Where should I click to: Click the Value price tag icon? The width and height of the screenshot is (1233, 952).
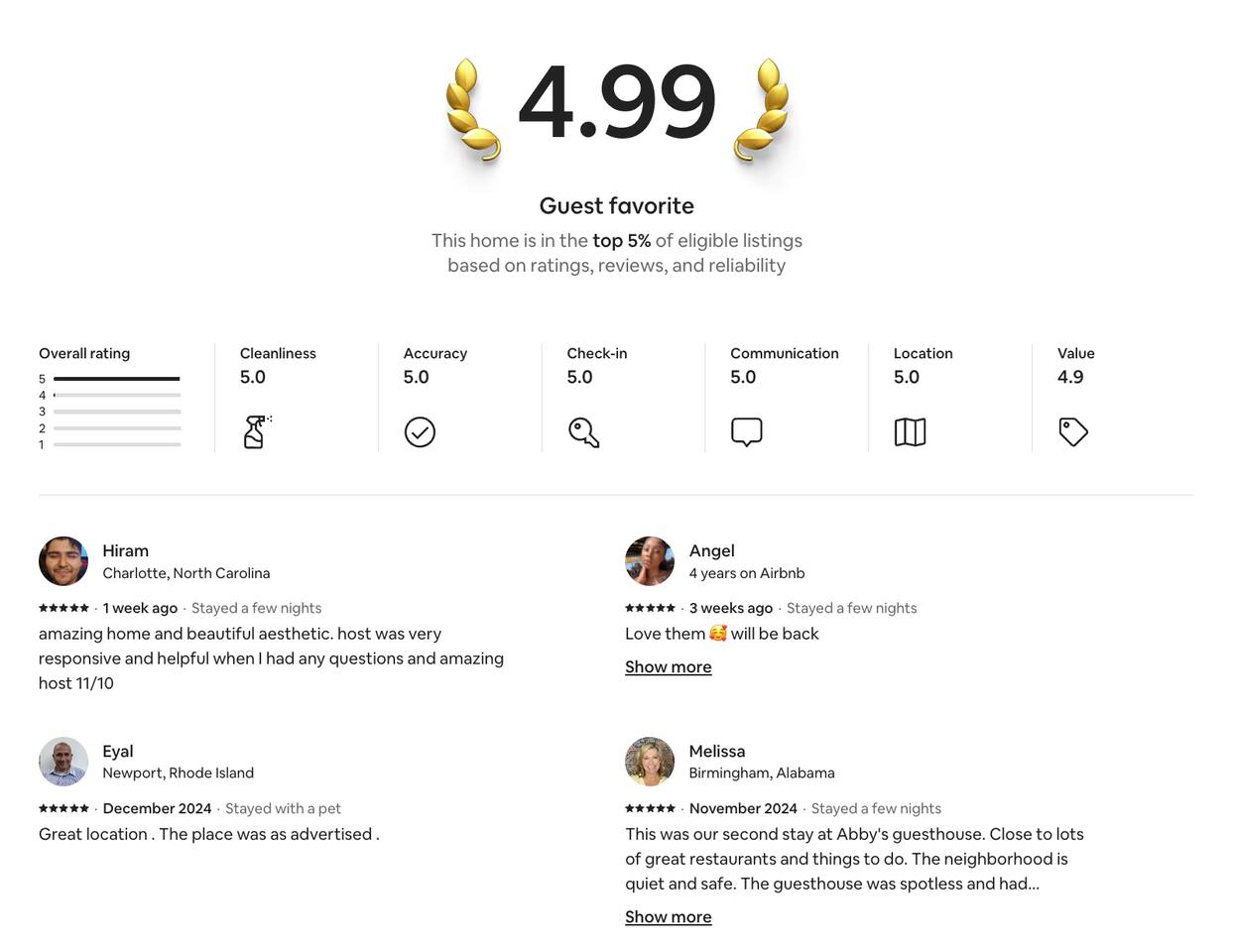pyautogui.click(x=1073, y=431)
